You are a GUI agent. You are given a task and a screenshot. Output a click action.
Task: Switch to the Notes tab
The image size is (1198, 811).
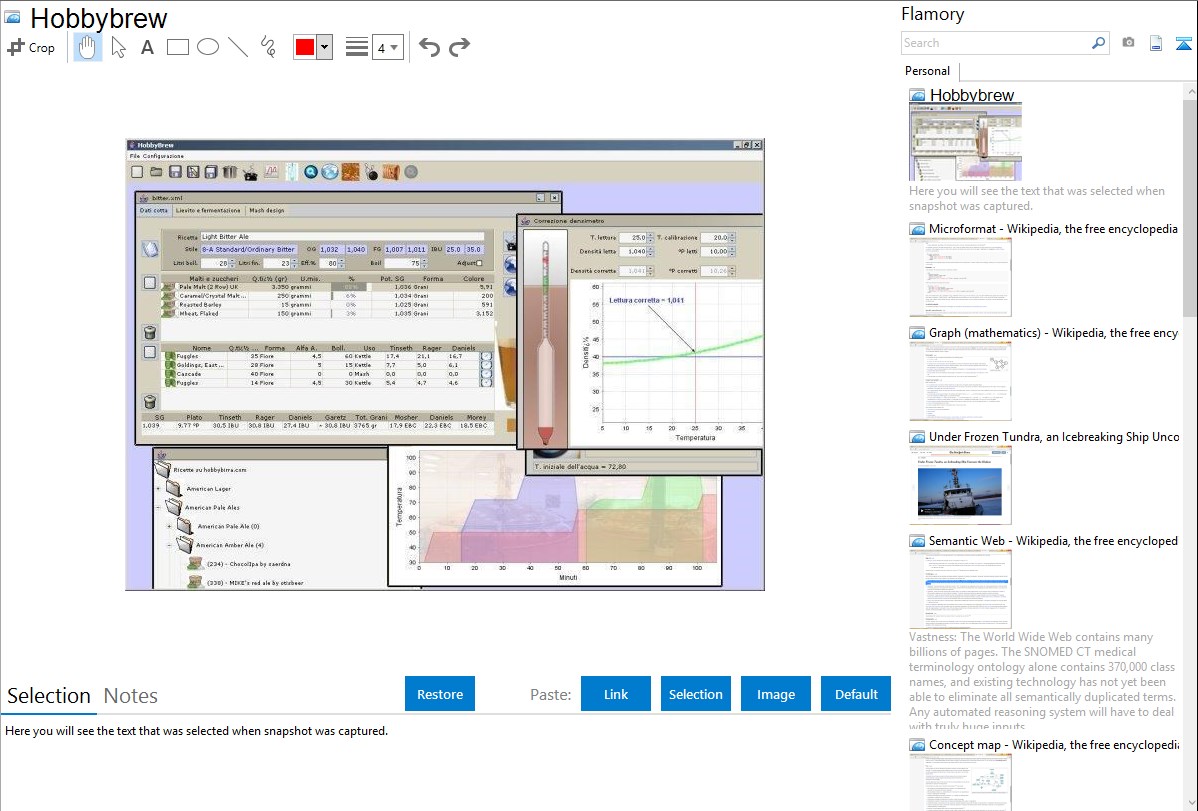pyautogui.click(x=131, y=696)
